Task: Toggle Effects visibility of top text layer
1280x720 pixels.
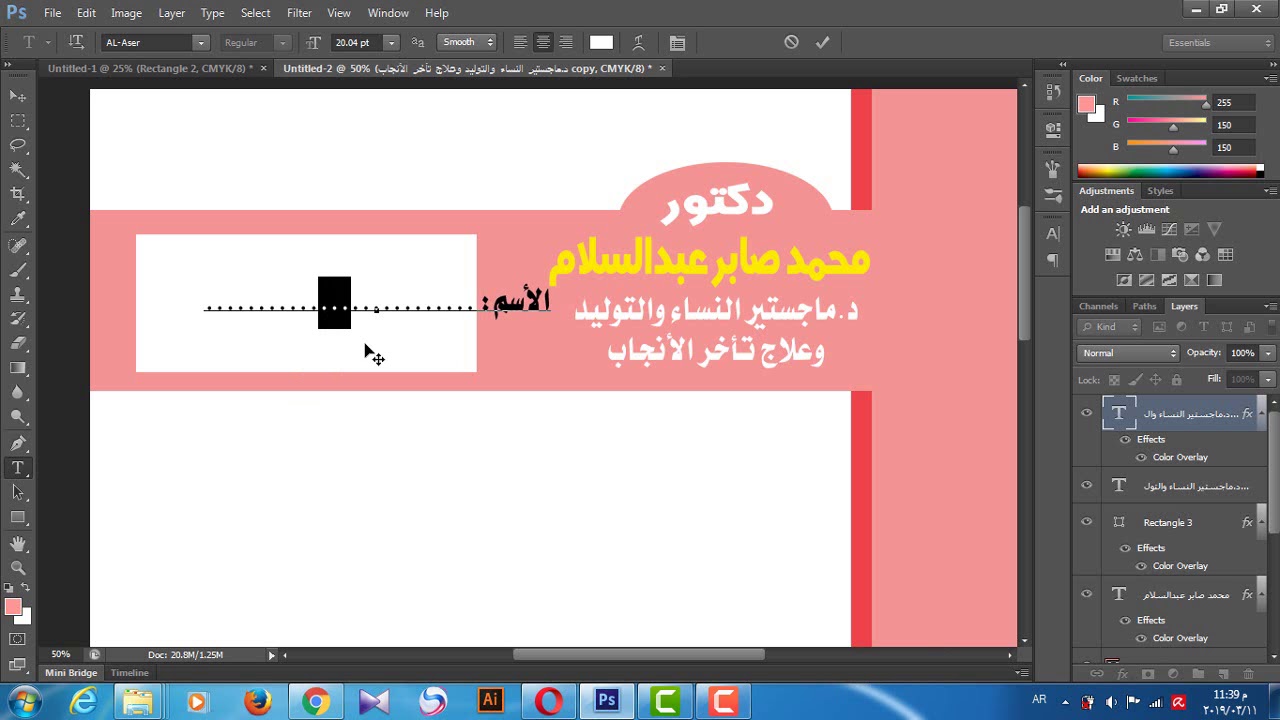Action: (1125, 439)
